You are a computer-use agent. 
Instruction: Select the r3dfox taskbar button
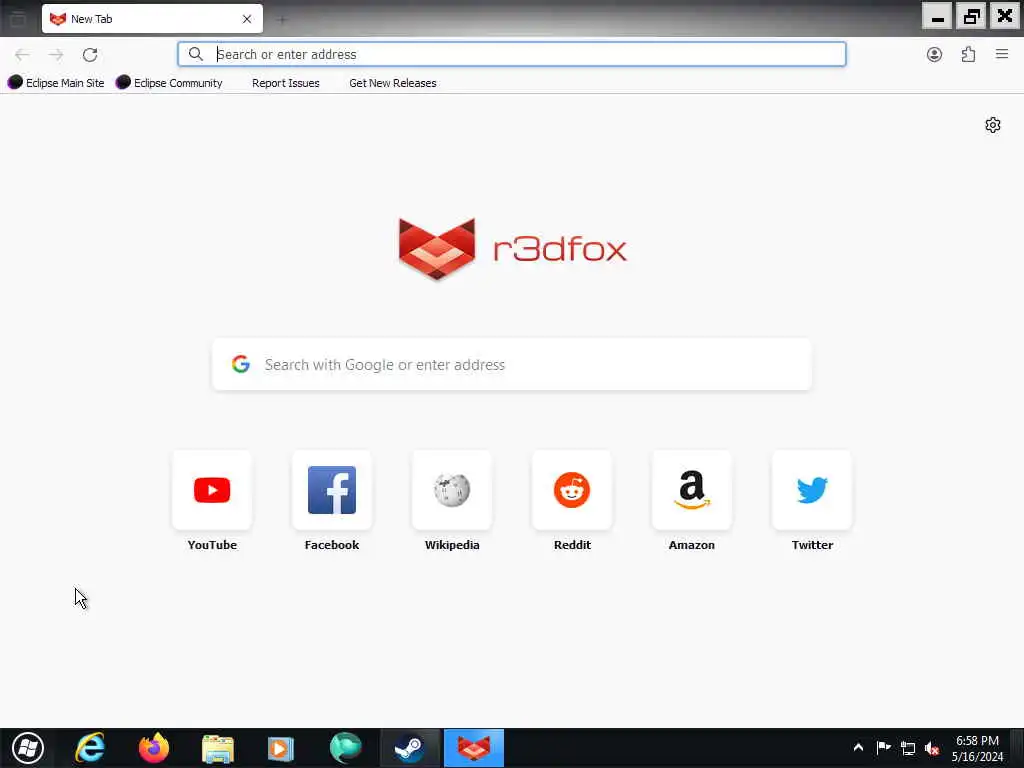473,748
